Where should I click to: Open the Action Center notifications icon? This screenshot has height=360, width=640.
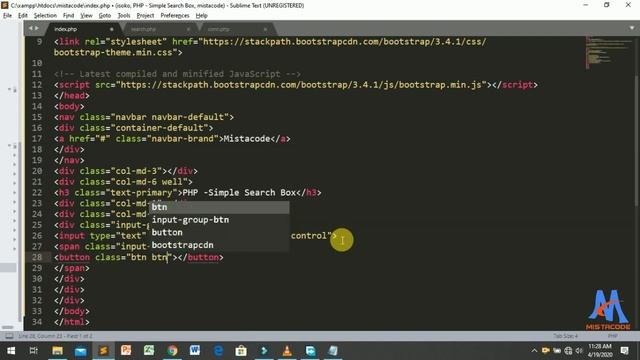pos(624,351)
